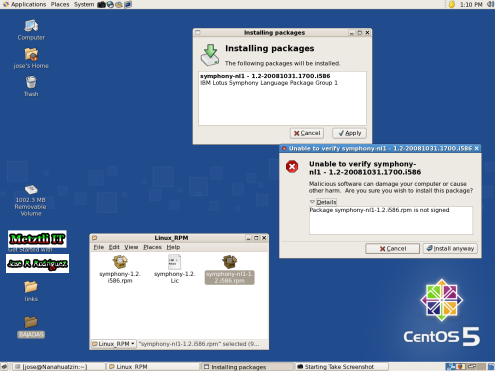Open the Places menu in top panel
495x371 pixels.
pos(60,4)
